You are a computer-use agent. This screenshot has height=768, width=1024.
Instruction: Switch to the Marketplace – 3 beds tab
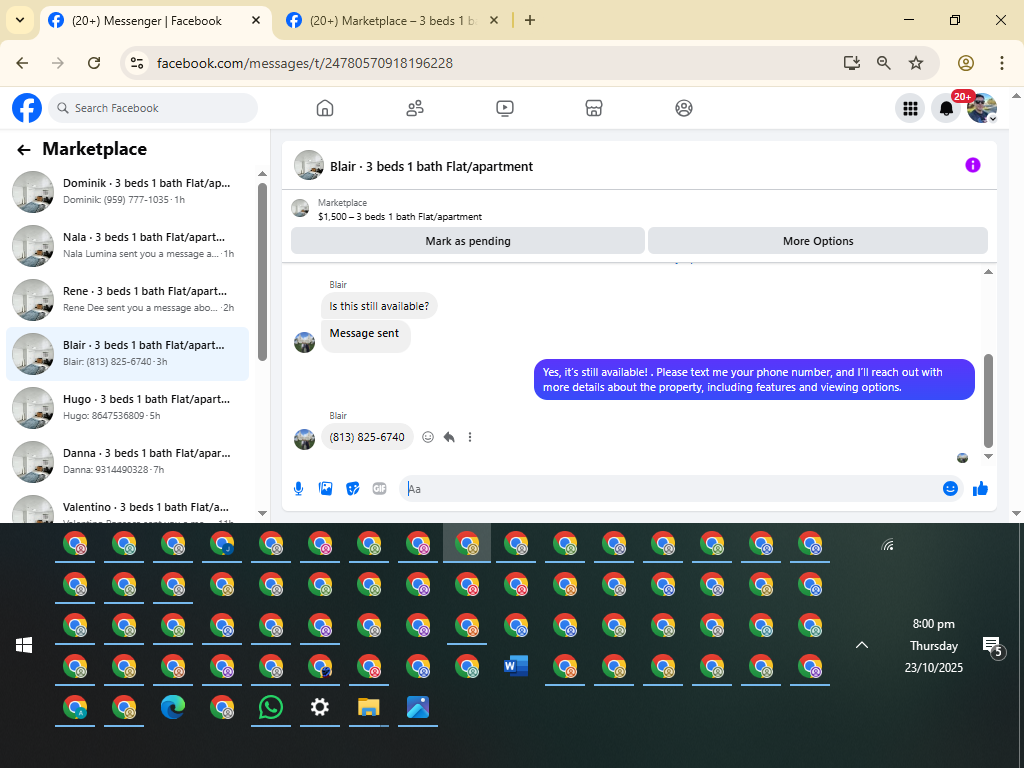point(392,21)
